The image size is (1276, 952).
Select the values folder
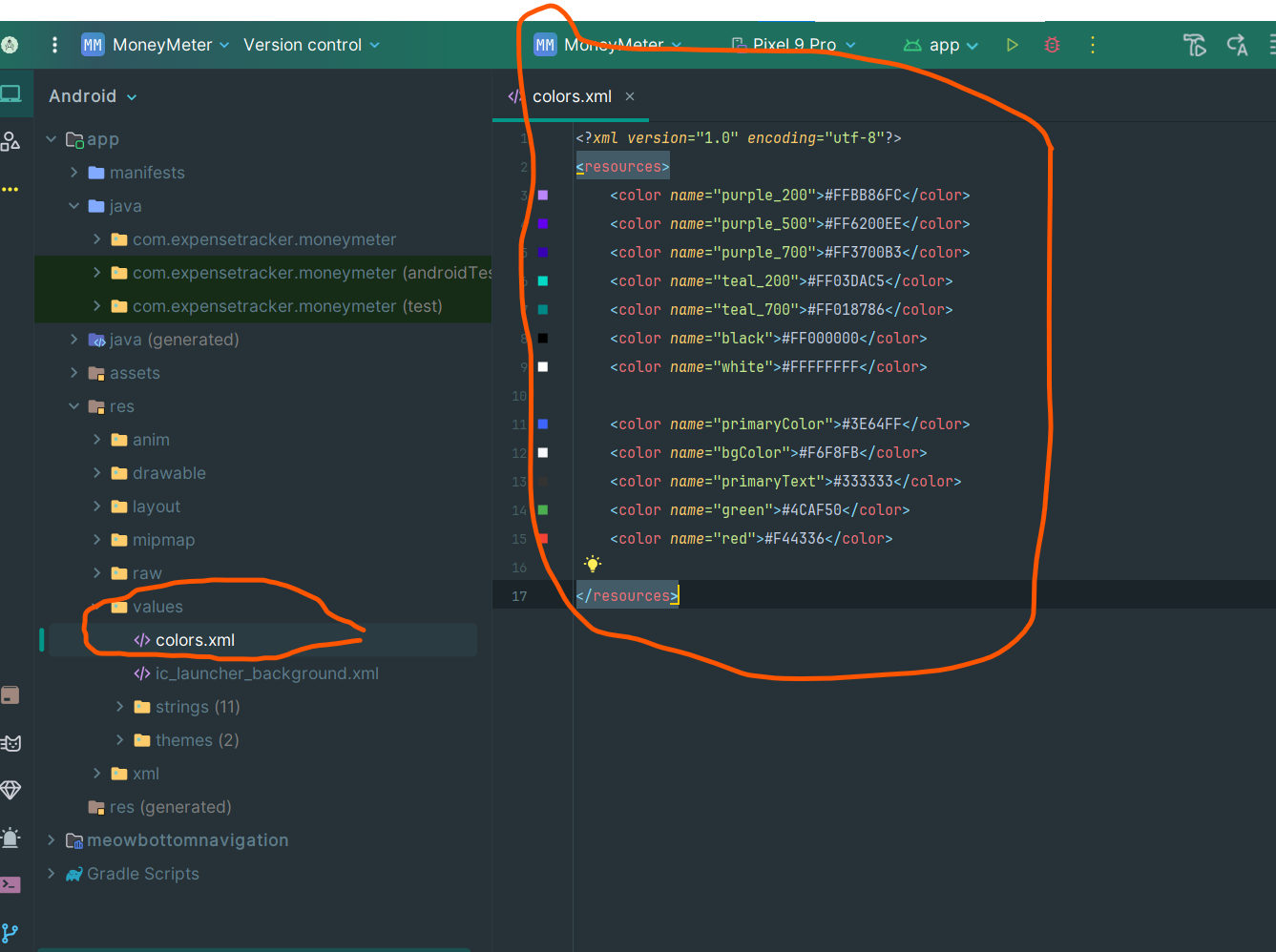tap(157, 607)
